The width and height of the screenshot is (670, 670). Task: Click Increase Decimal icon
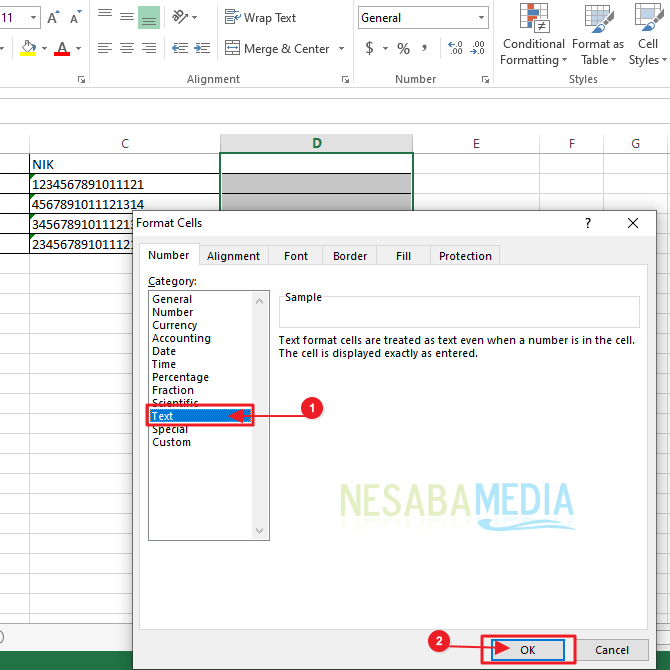pyautogui.click(x=455, y=48)
